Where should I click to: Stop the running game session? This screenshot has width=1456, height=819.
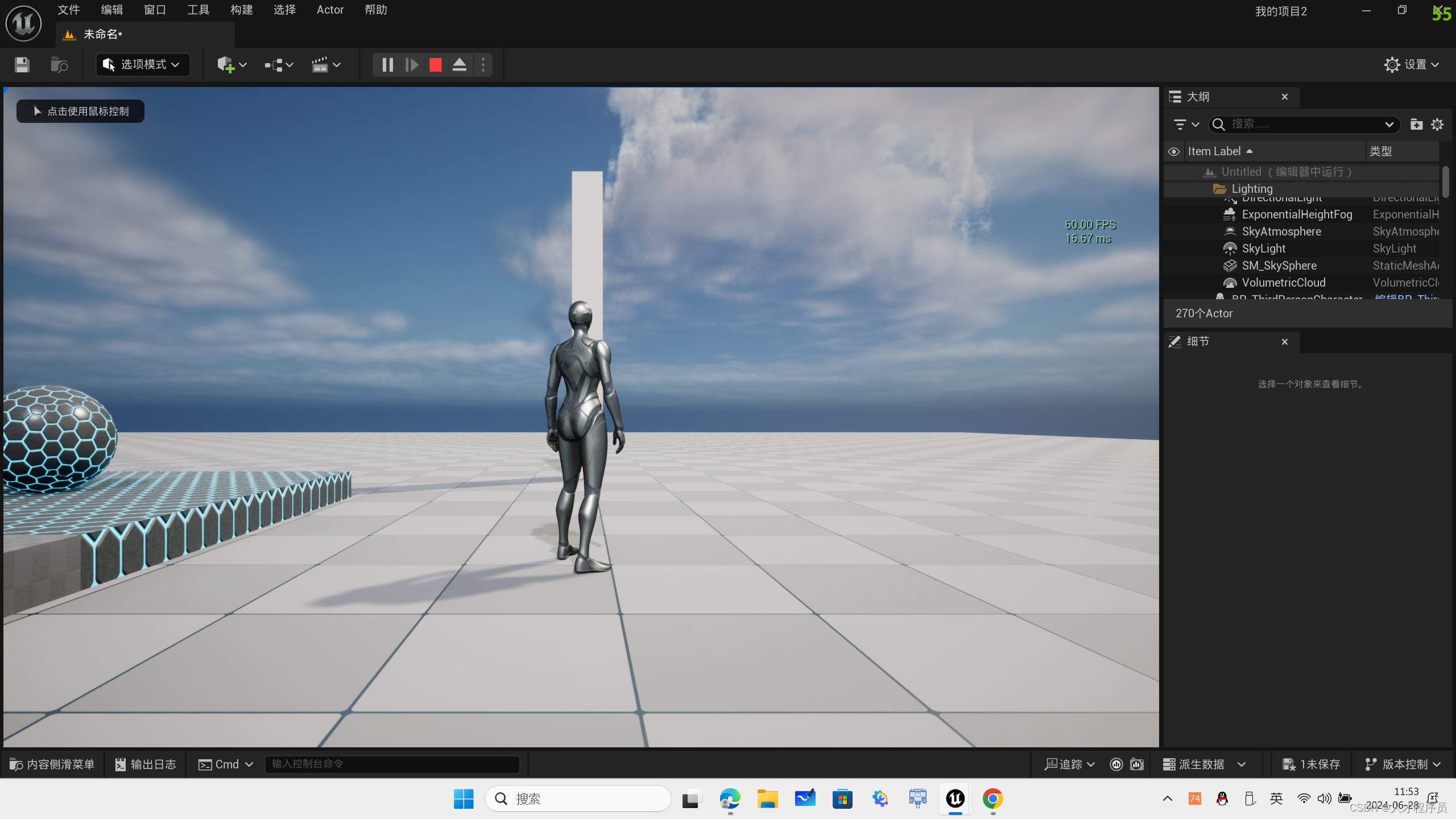[x=435, y=65]
